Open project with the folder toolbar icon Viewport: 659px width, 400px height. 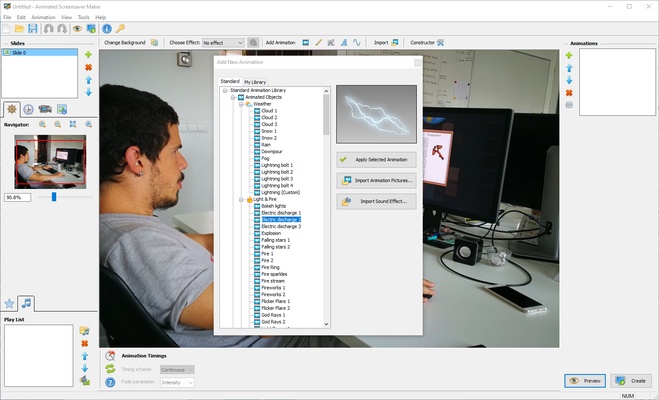coord(19,29)
